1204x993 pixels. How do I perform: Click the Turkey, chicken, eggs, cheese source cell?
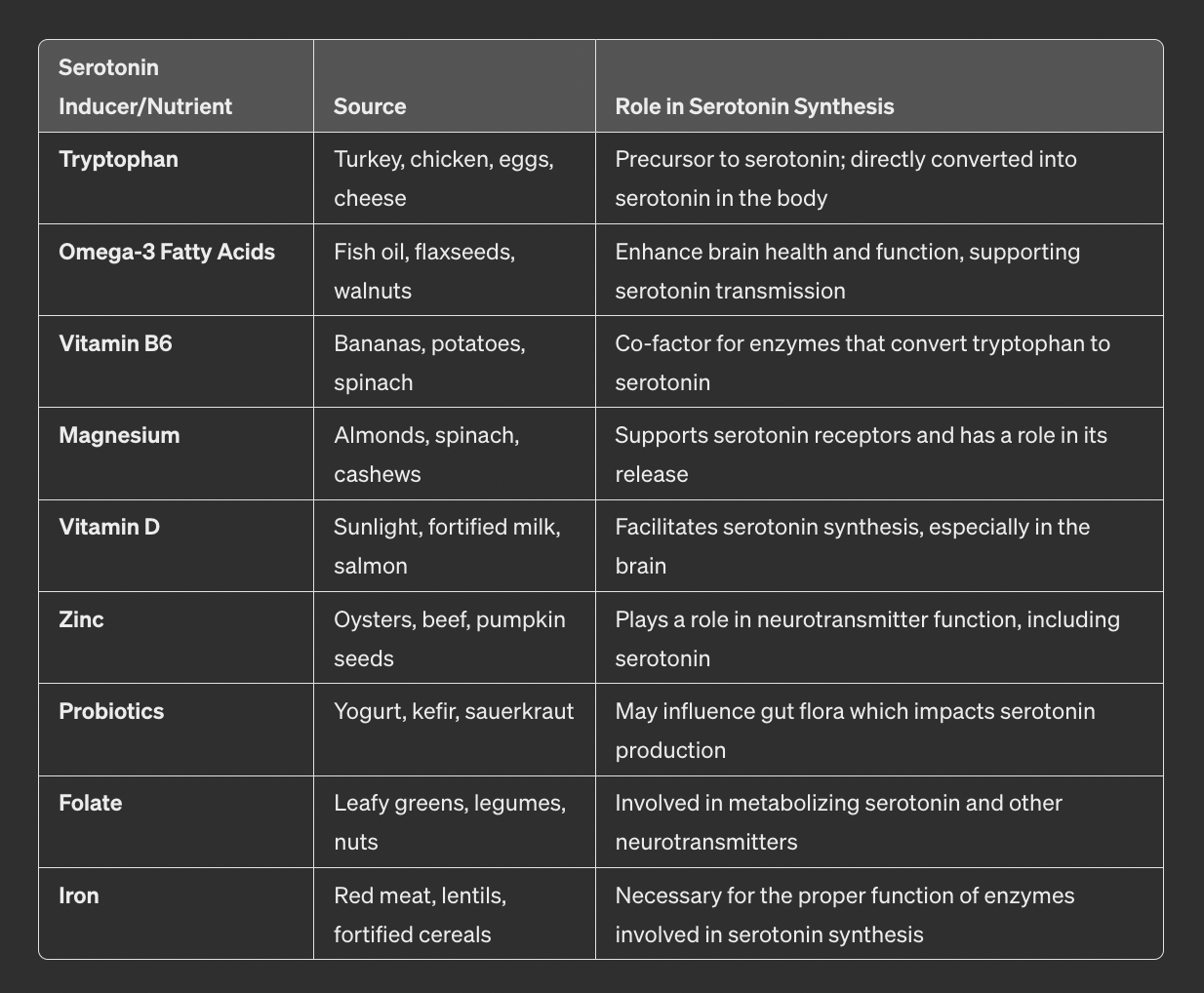tap(444, 179)
